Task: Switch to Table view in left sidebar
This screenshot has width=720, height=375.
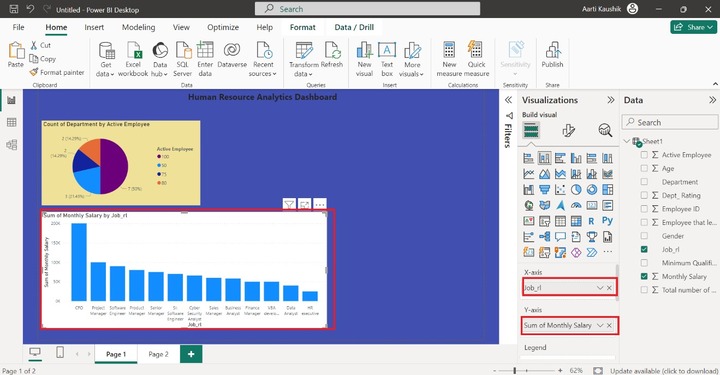Action: 11,122
